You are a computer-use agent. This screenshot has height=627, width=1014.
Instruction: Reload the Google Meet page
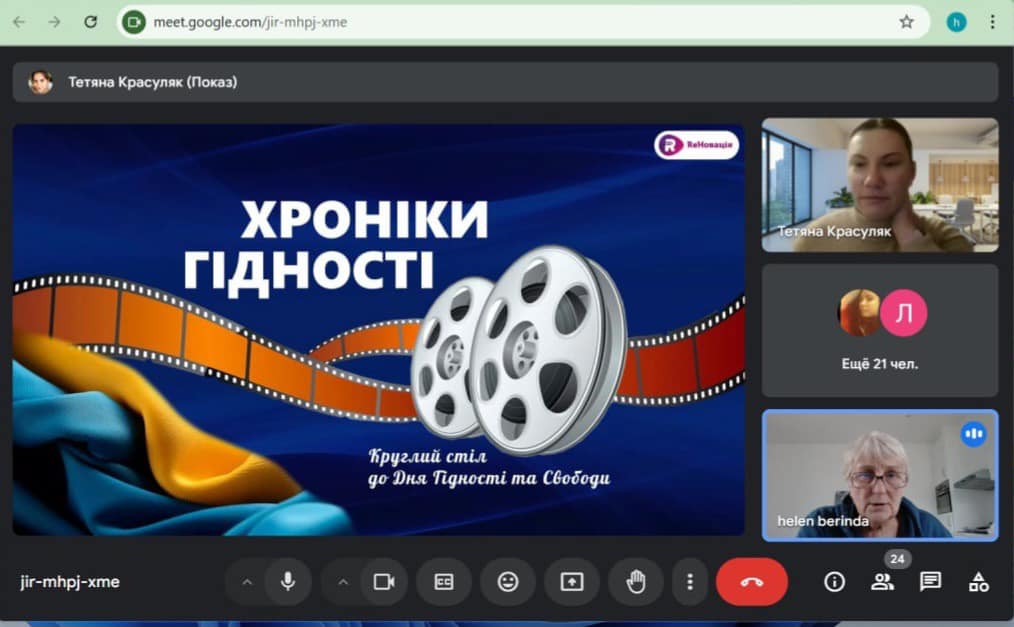[90, 21]
